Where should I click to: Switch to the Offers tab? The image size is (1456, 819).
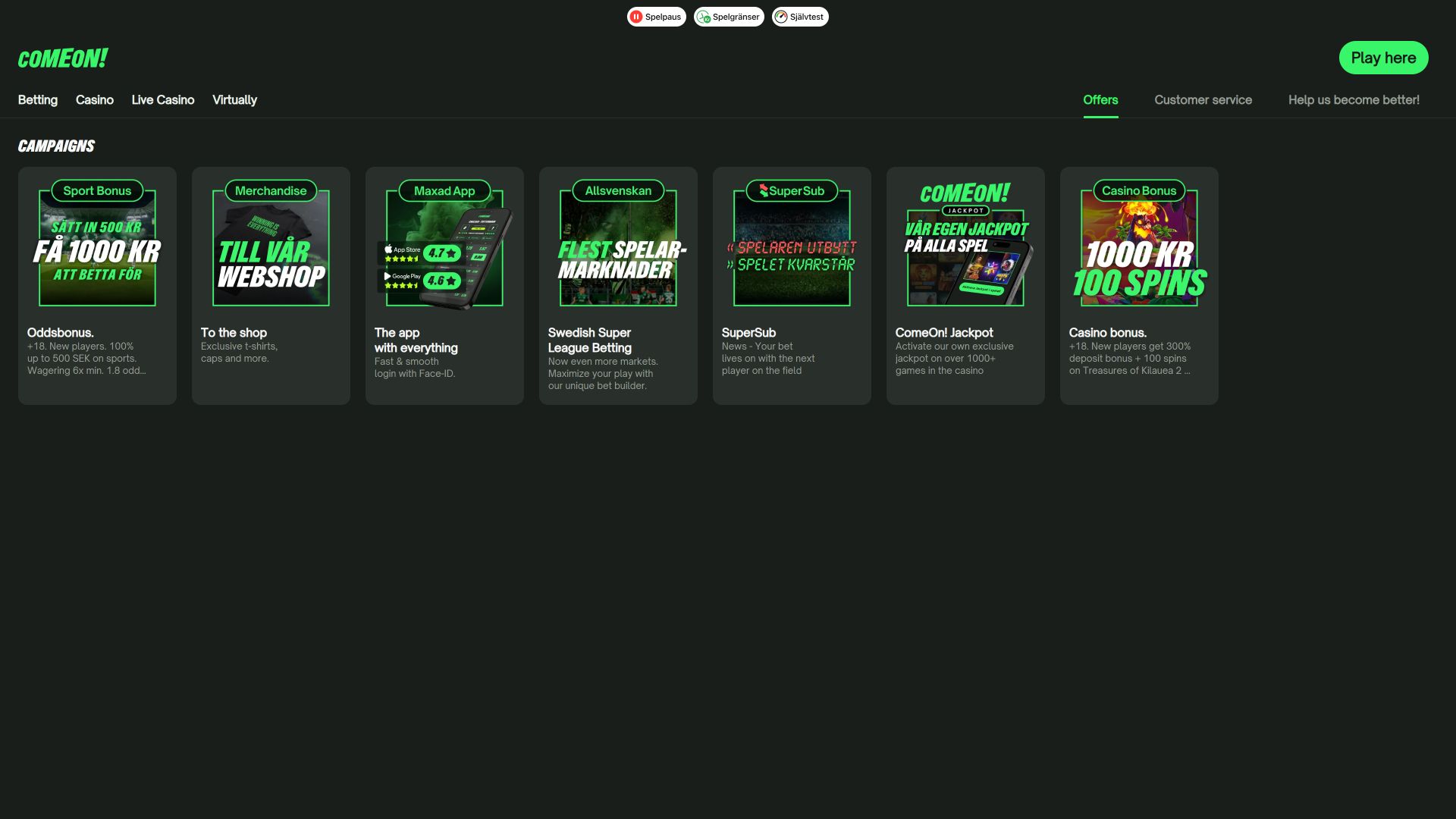tap(1100, 100)
